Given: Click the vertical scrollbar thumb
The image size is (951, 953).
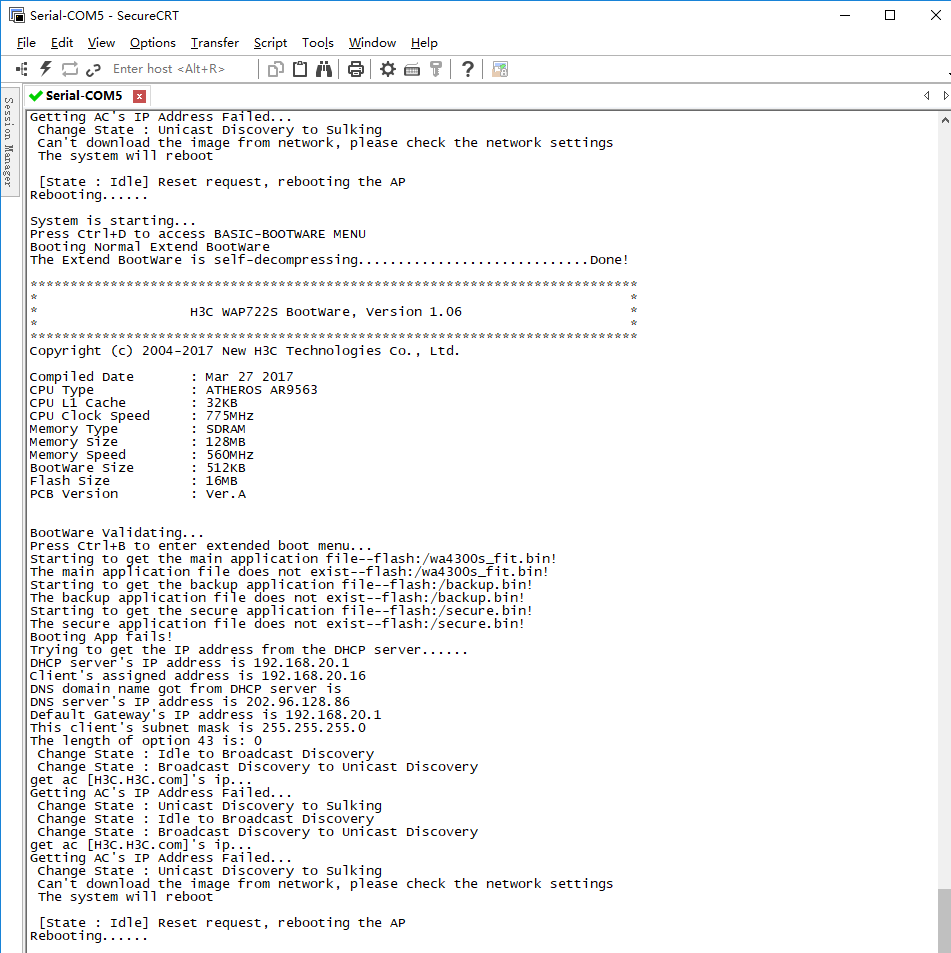Looking at the screenshot, I should 944,920.
